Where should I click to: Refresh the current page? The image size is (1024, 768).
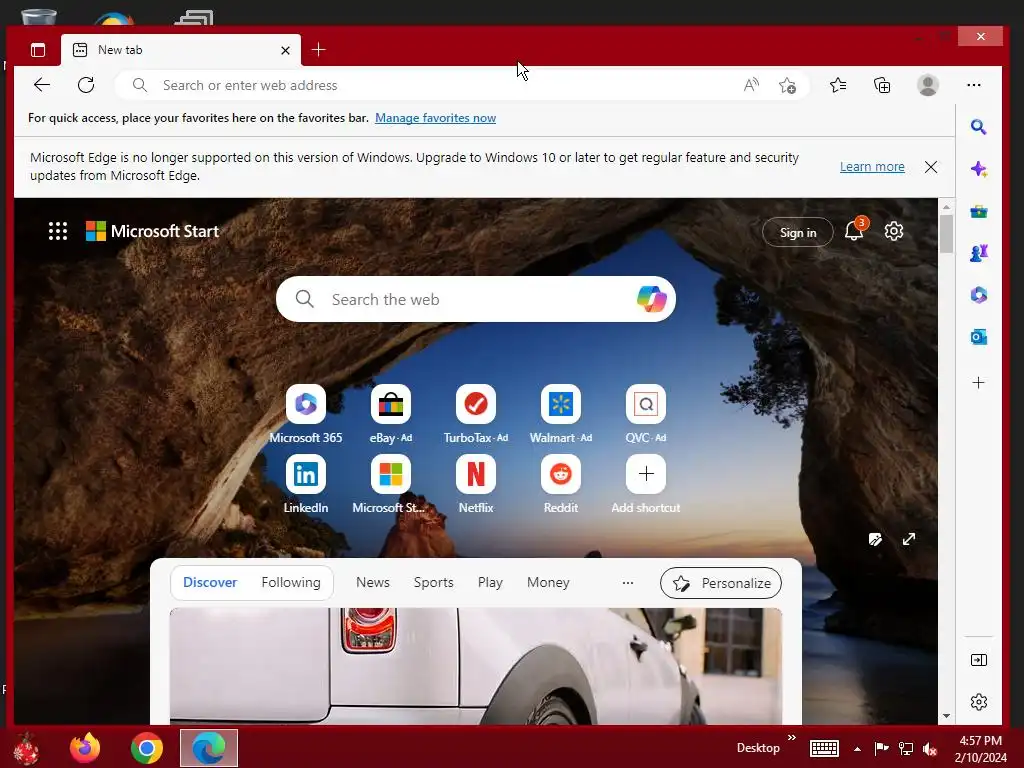86,85
